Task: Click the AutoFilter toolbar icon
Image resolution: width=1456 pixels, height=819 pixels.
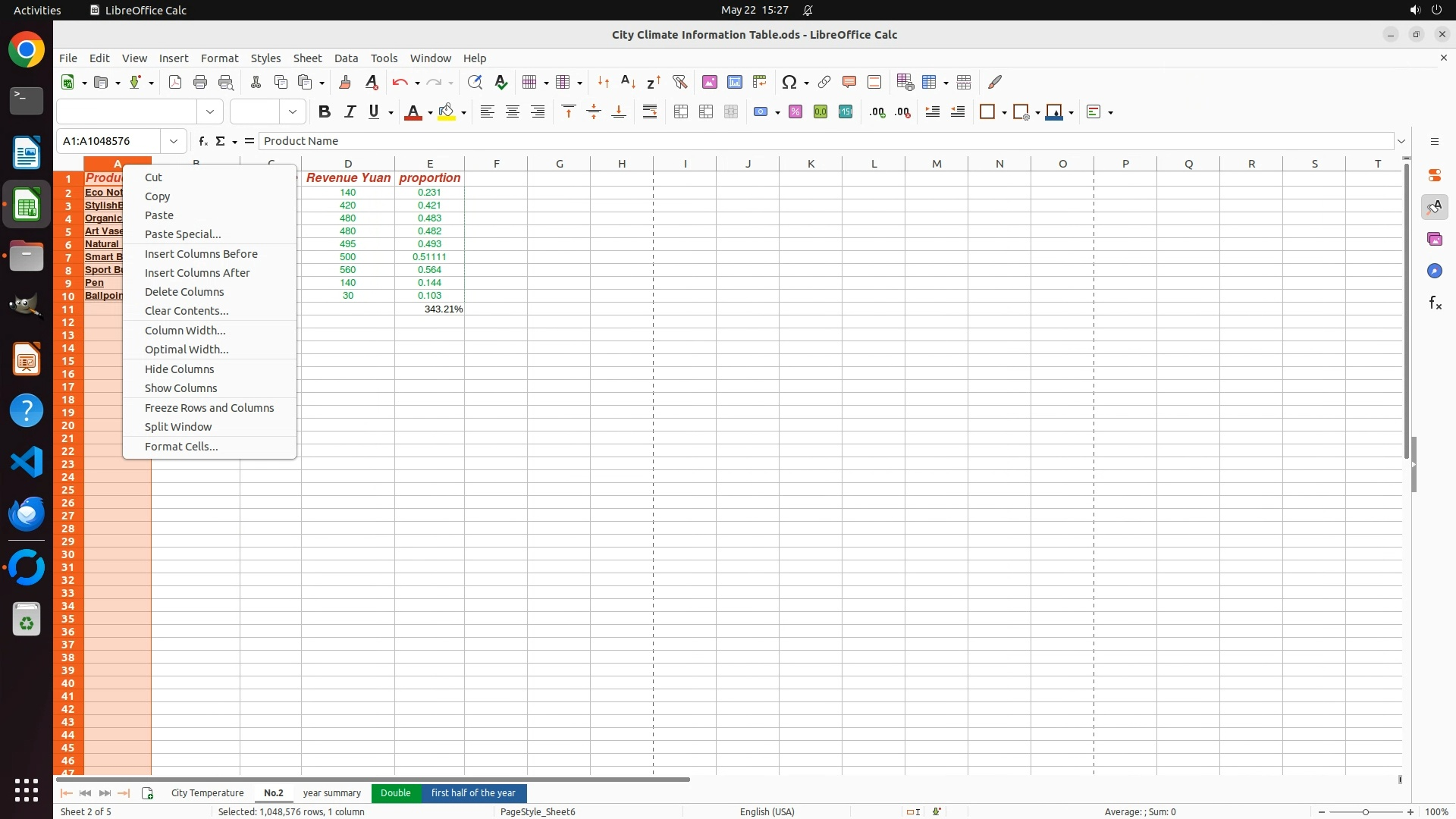Action: pos(679,82)
